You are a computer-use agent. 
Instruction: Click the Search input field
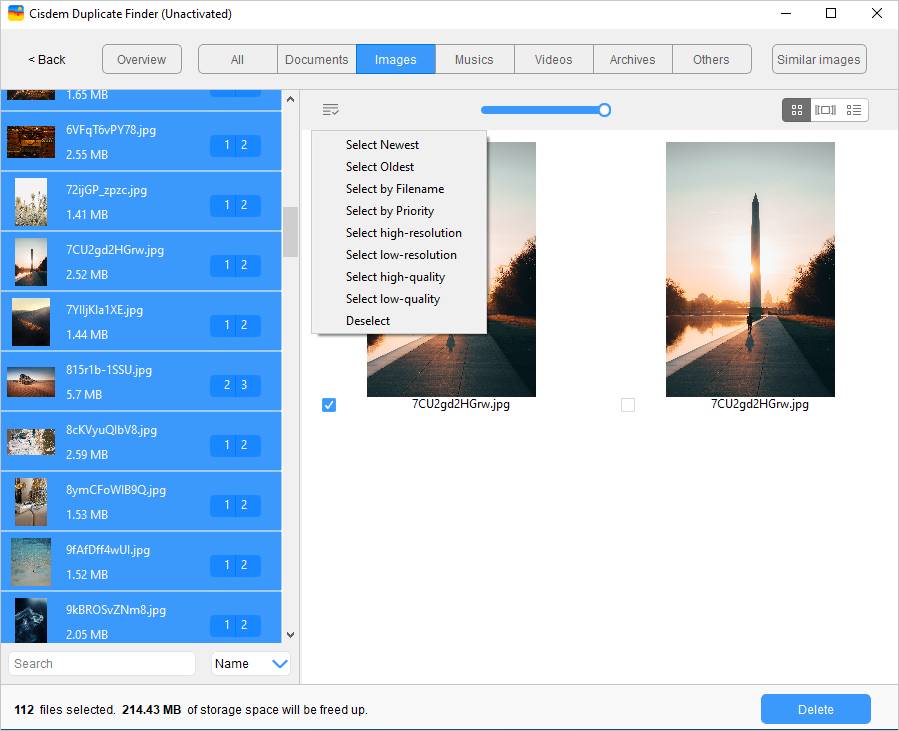tap(102, 663)
